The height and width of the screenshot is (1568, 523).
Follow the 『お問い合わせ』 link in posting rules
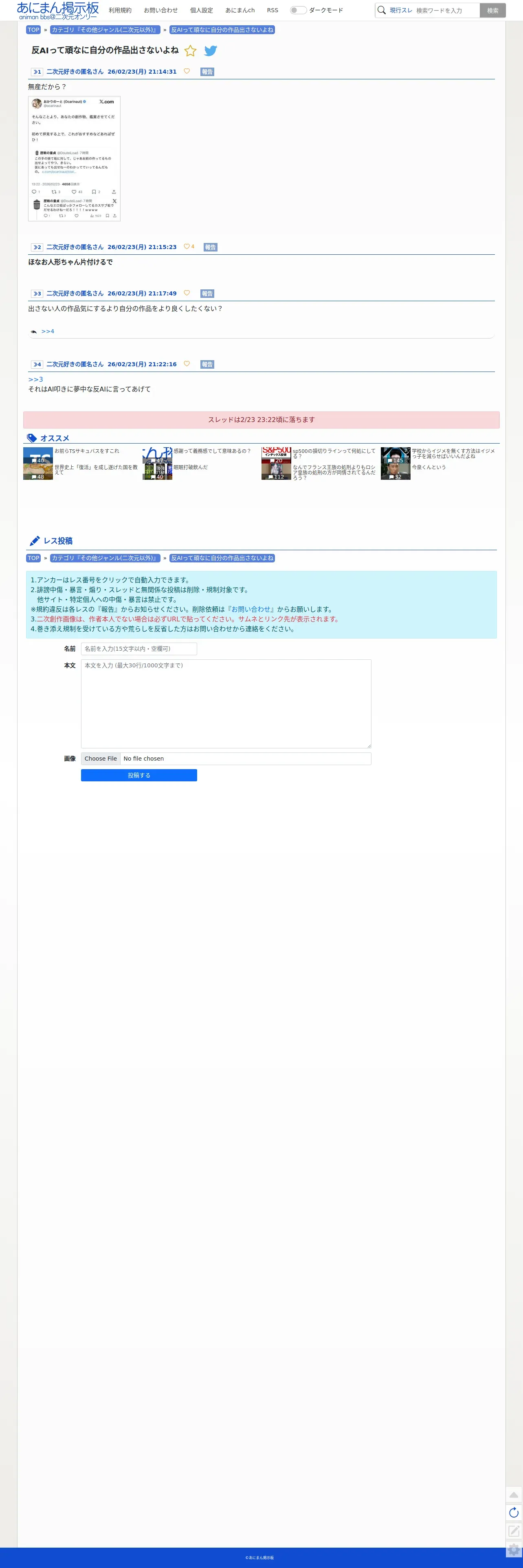[251, 609]
